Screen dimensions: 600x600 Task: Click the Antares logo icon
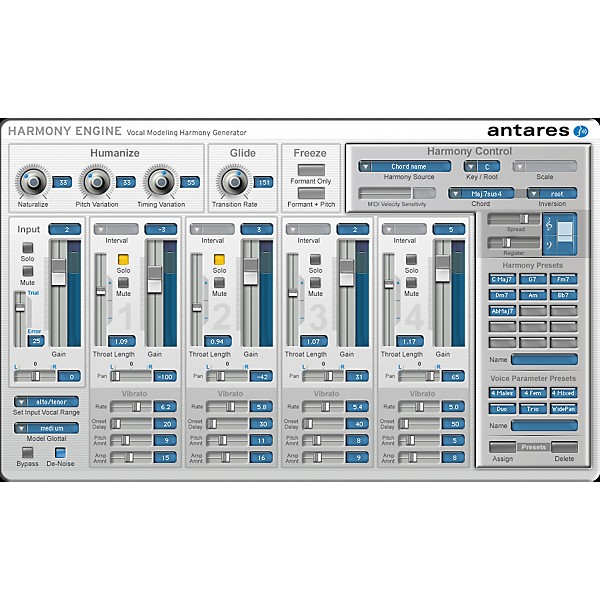[580, 131]
